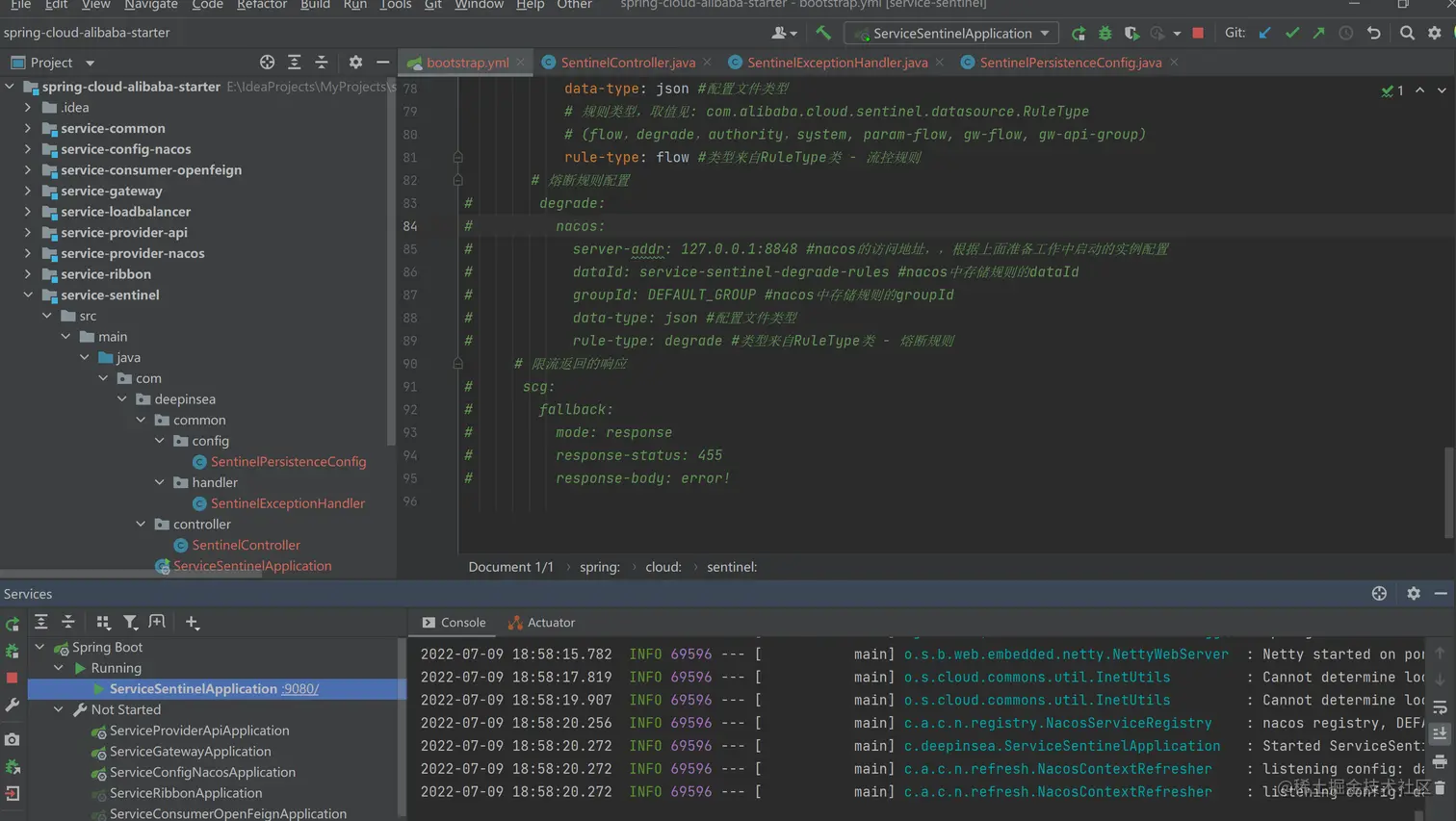The image size is (1456, 821).
Task: Rerun the service in the Services toolbar
Action: pyautogui.click(x=13, y=624)
